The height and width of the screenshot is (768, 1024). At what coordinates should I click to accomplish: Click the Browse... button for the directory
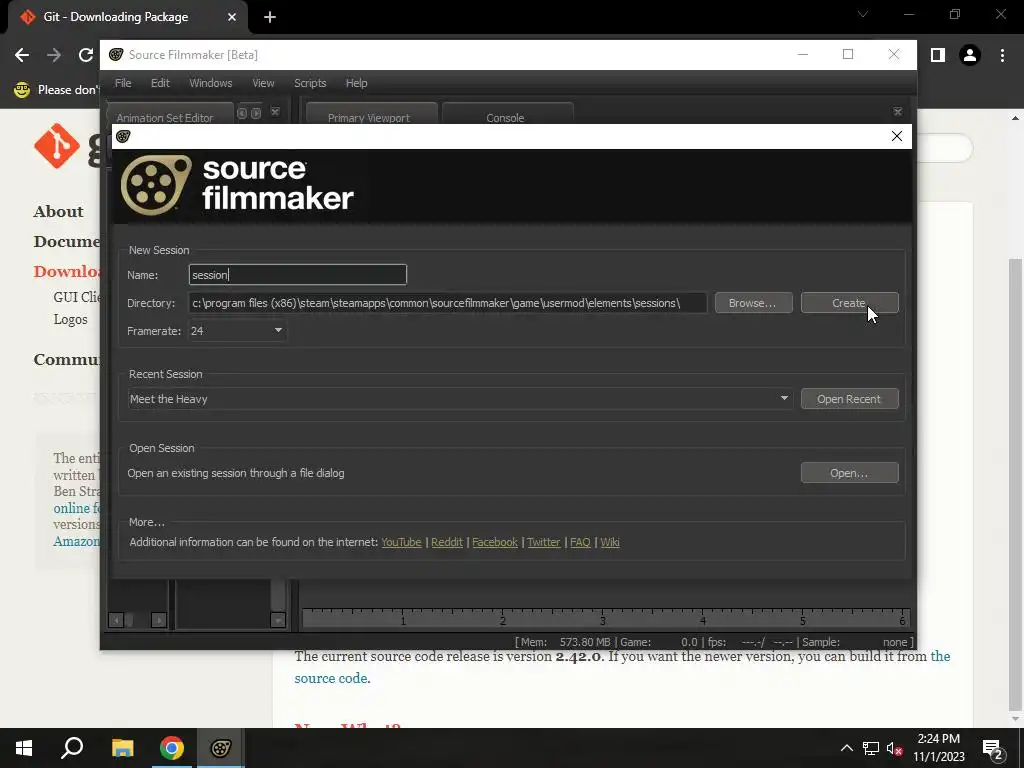(753, 303)
